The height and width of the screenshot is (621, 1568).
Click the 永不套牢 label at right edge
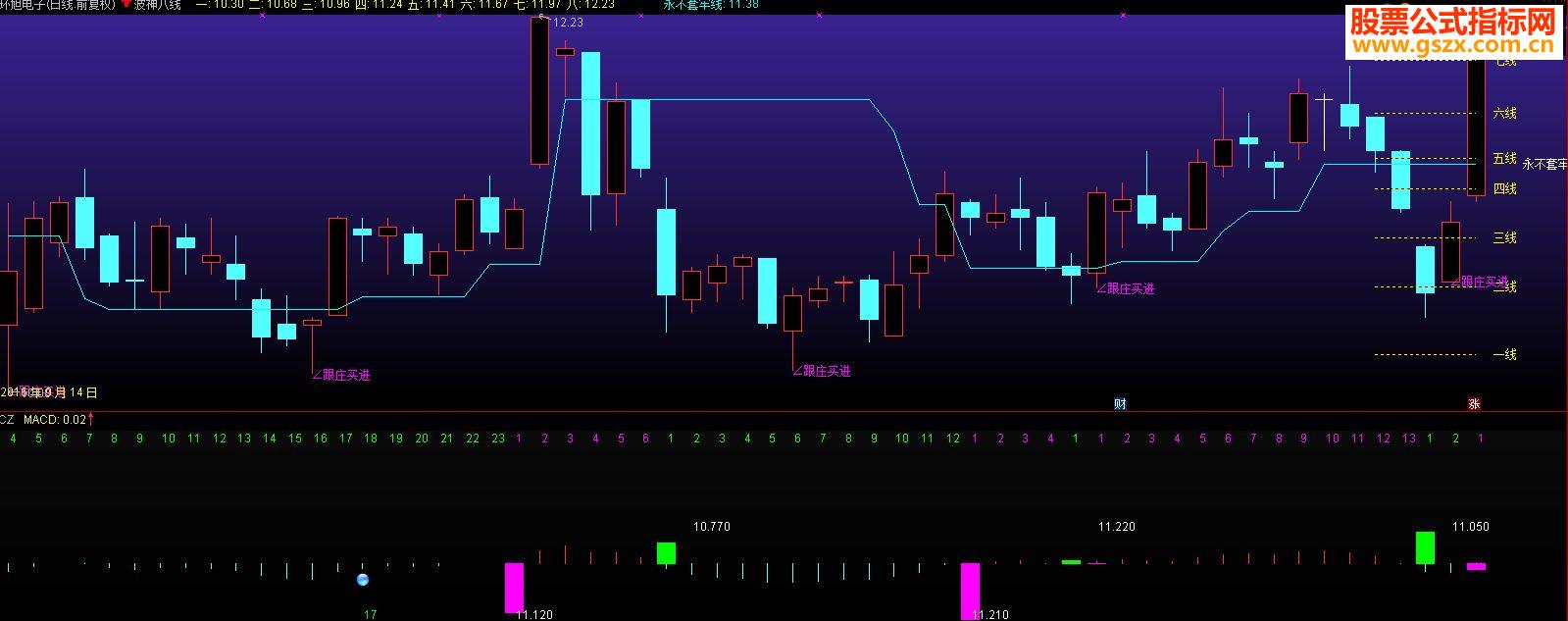(1544, 165)
